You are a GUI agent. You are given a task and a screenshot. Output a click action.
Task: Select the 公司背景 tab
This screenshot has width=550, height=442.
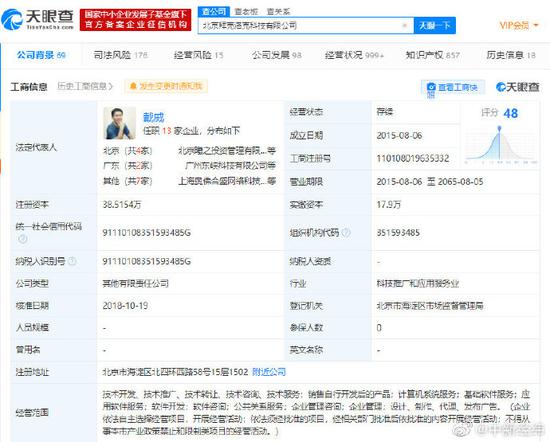pos(41,55)
